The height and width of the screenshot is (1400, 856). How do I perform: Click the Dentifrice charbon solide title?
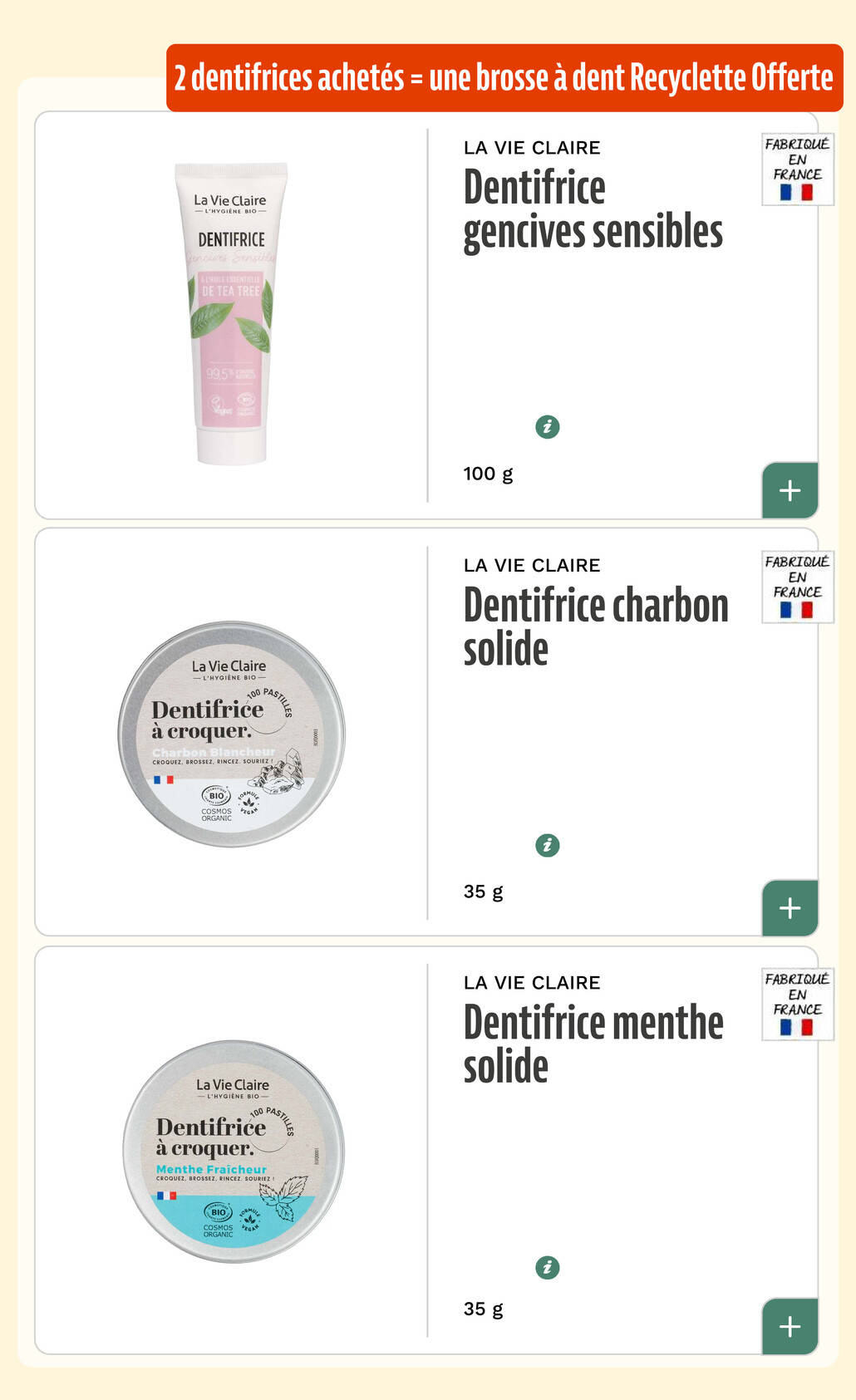(x=595, y=626)
